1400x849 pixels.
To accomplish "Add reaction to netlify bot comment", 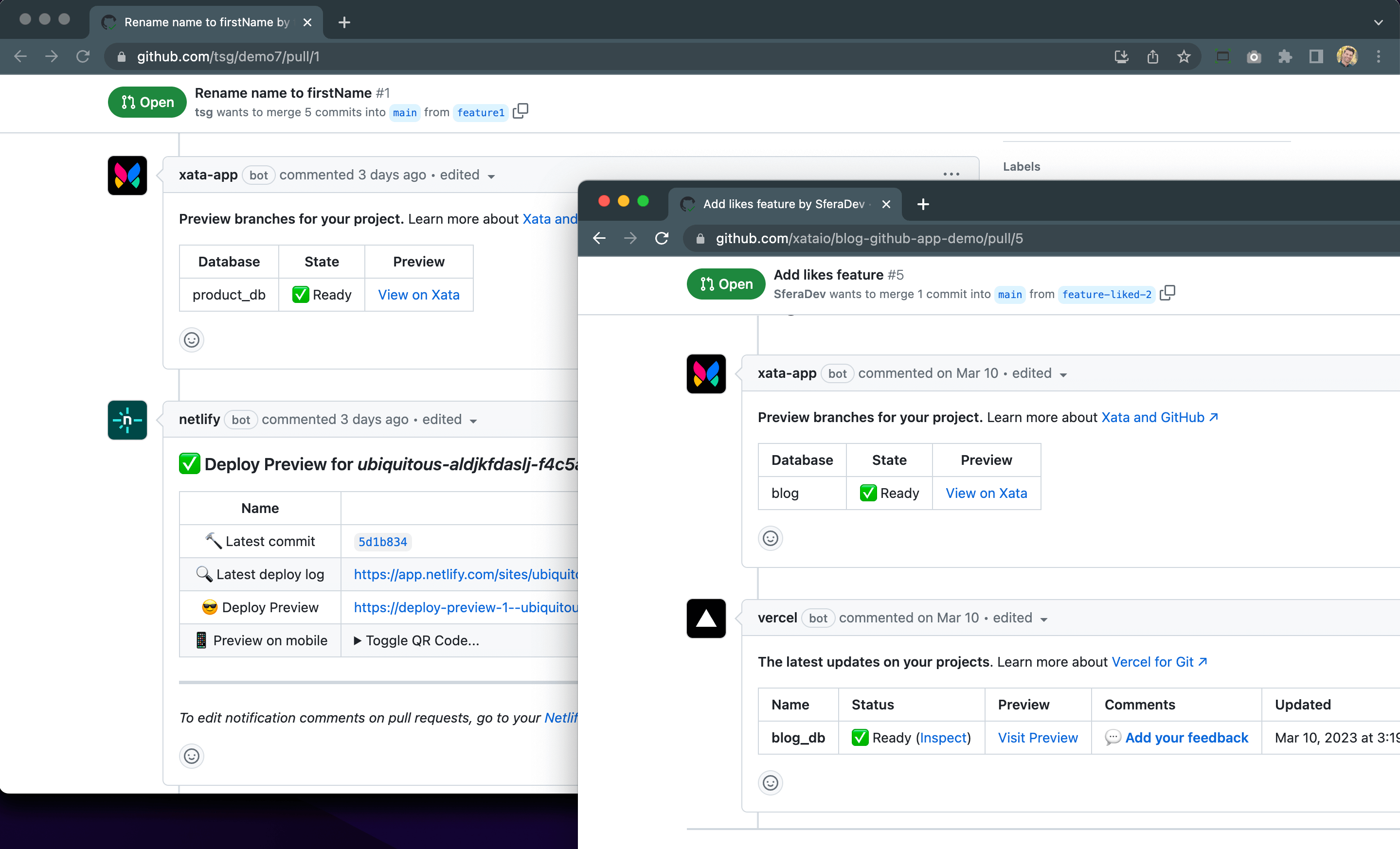I will tap(192, 756).
